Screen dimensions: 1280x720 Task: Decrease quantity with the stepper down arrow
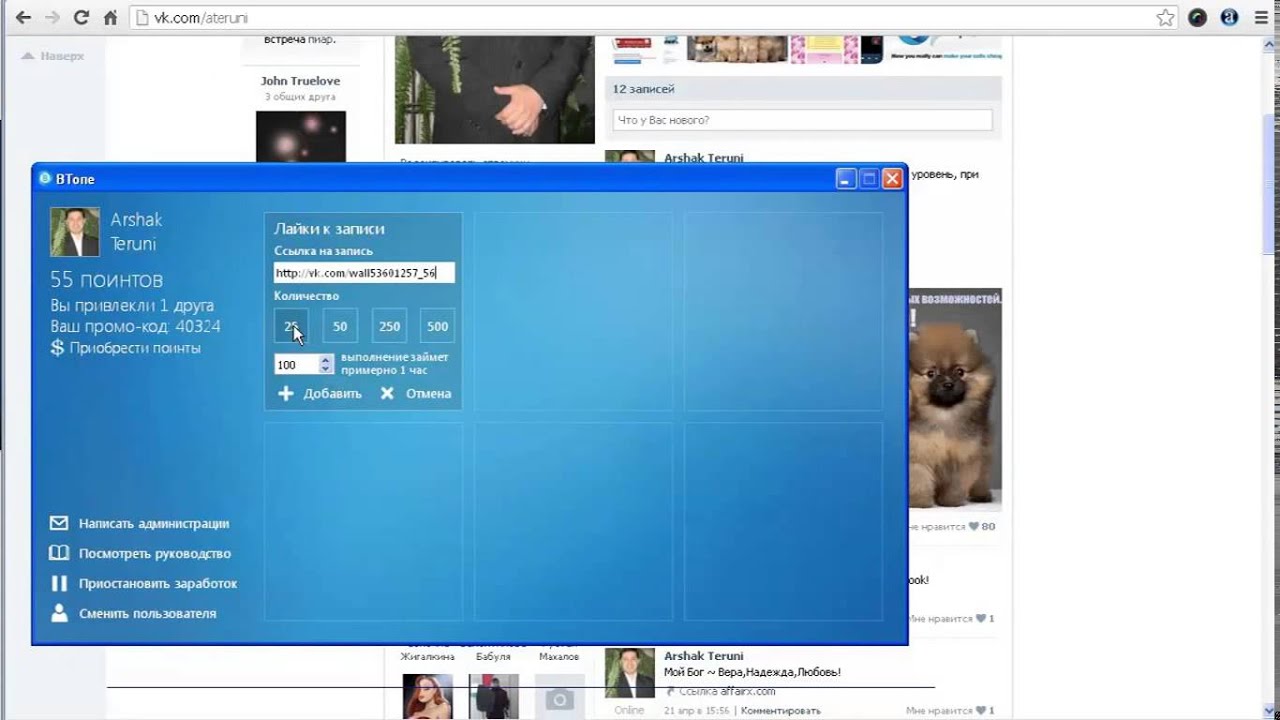[x=325, y=370]
